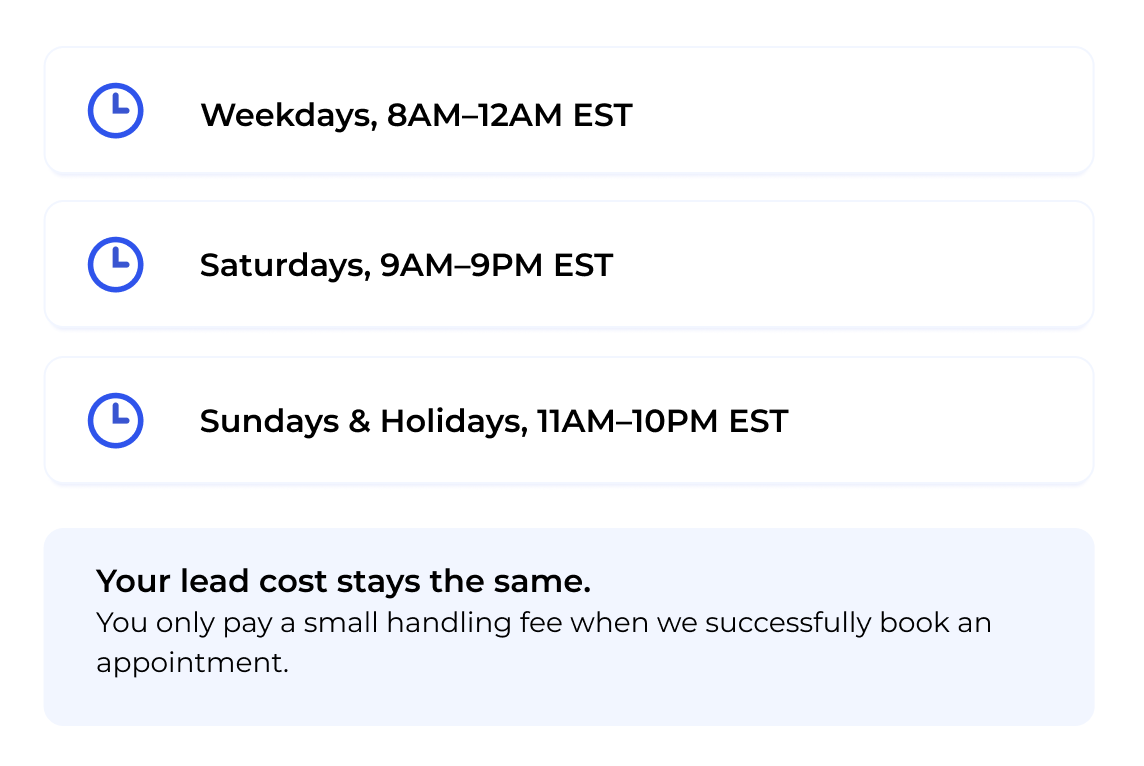This screenshot has width=1144, height=766.
Task: Click the clock icon beside Saturdays
Action: click(x=116, y=265)
